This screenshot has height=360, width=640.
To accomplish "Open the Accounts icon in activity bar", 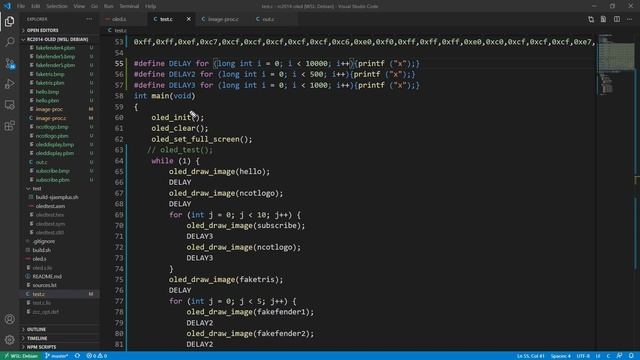I will coord(9,319).
